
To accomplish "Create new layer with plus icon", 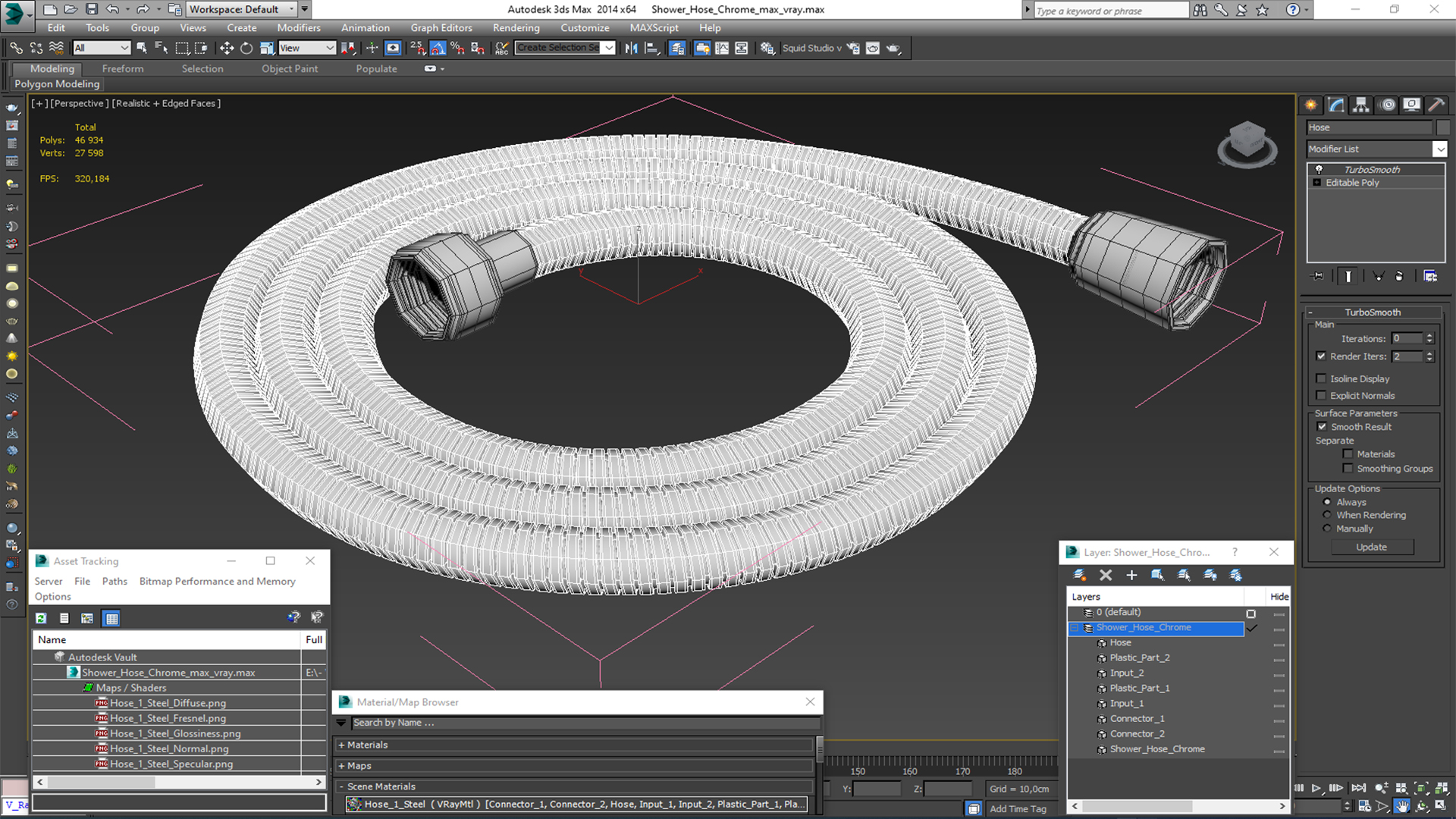I will click(1131, 575).
